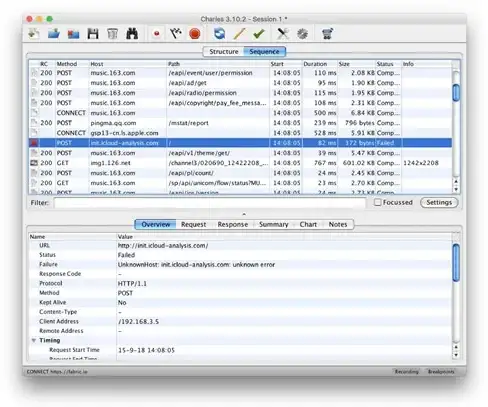Open Find with binoculars icon
Viewport: 488px width, 407px height.
(x=132, y=34)
